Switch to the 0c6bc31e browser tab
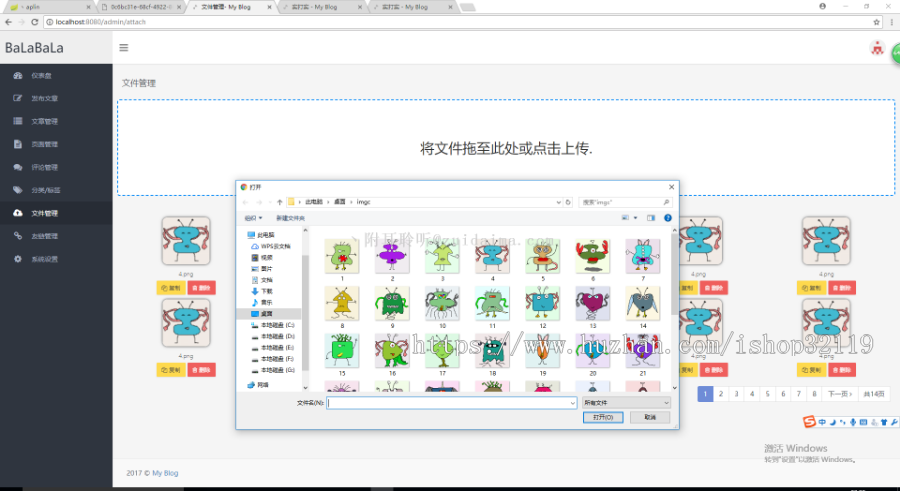The height and width of the screenshot is (491, 900). pyautogui.click(x=141, y=7)
